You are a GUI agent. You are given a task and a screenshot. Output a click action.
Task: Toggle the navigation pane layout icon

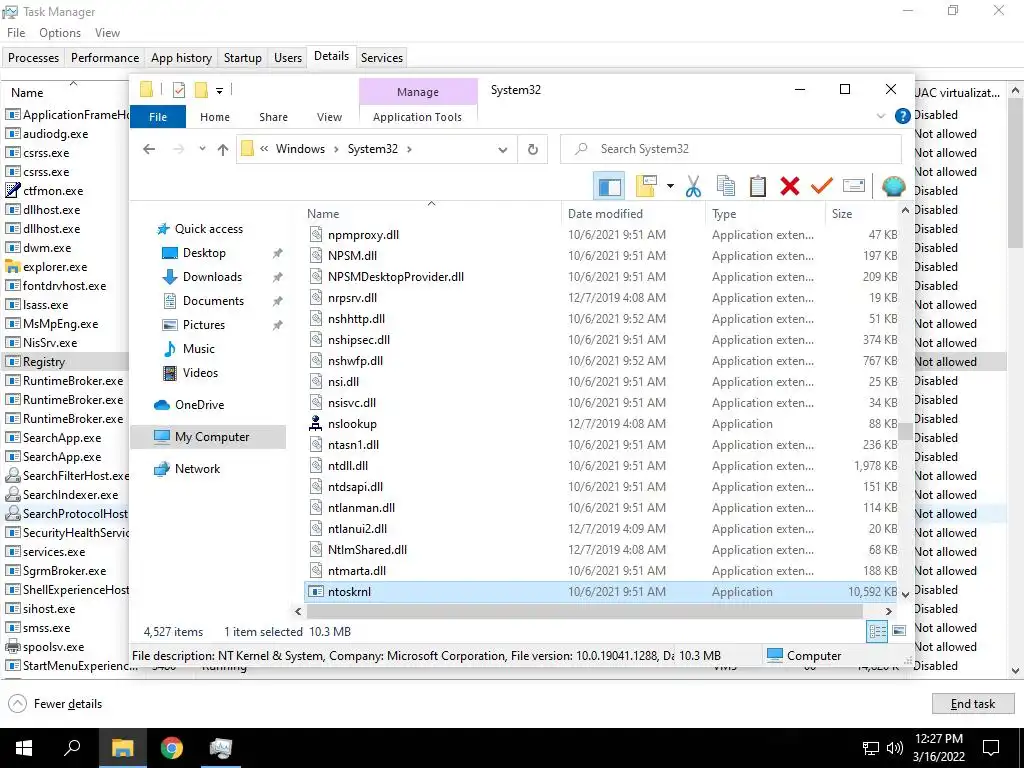pos(609,186)
